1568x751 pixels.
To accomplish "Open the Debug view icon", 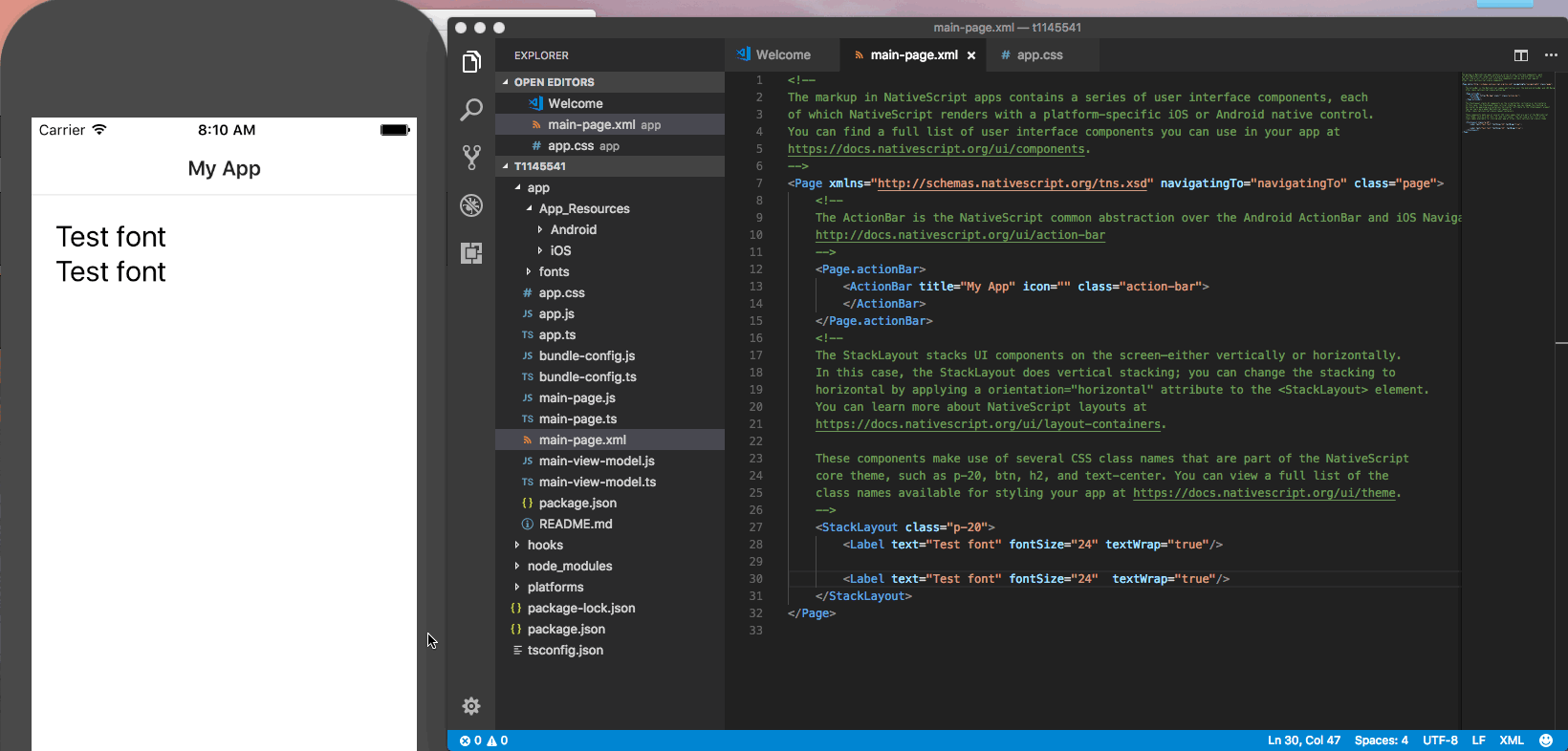I will pos(471,205).
